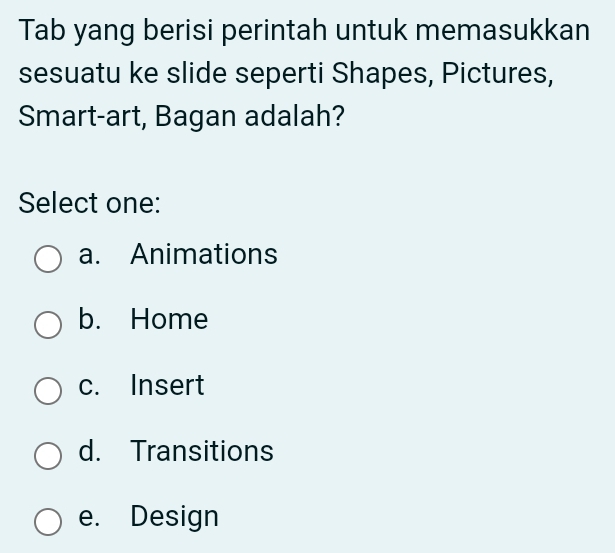Image resolution: width=615 pixels, height=553 pixels.
Task: Click the "d." option letter
Action: [90, 451]
